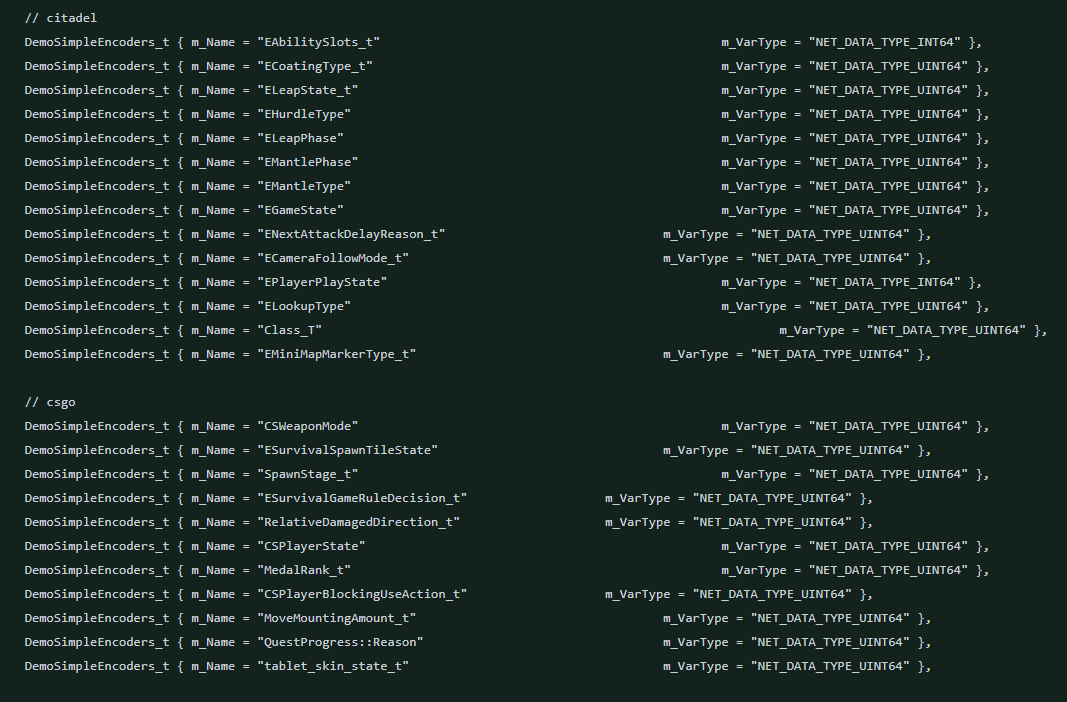Click the "tablet_skin_state_t" name string
Image resolution: width=1067 pixels, height=702 pixels.
(x=332, y=666)
